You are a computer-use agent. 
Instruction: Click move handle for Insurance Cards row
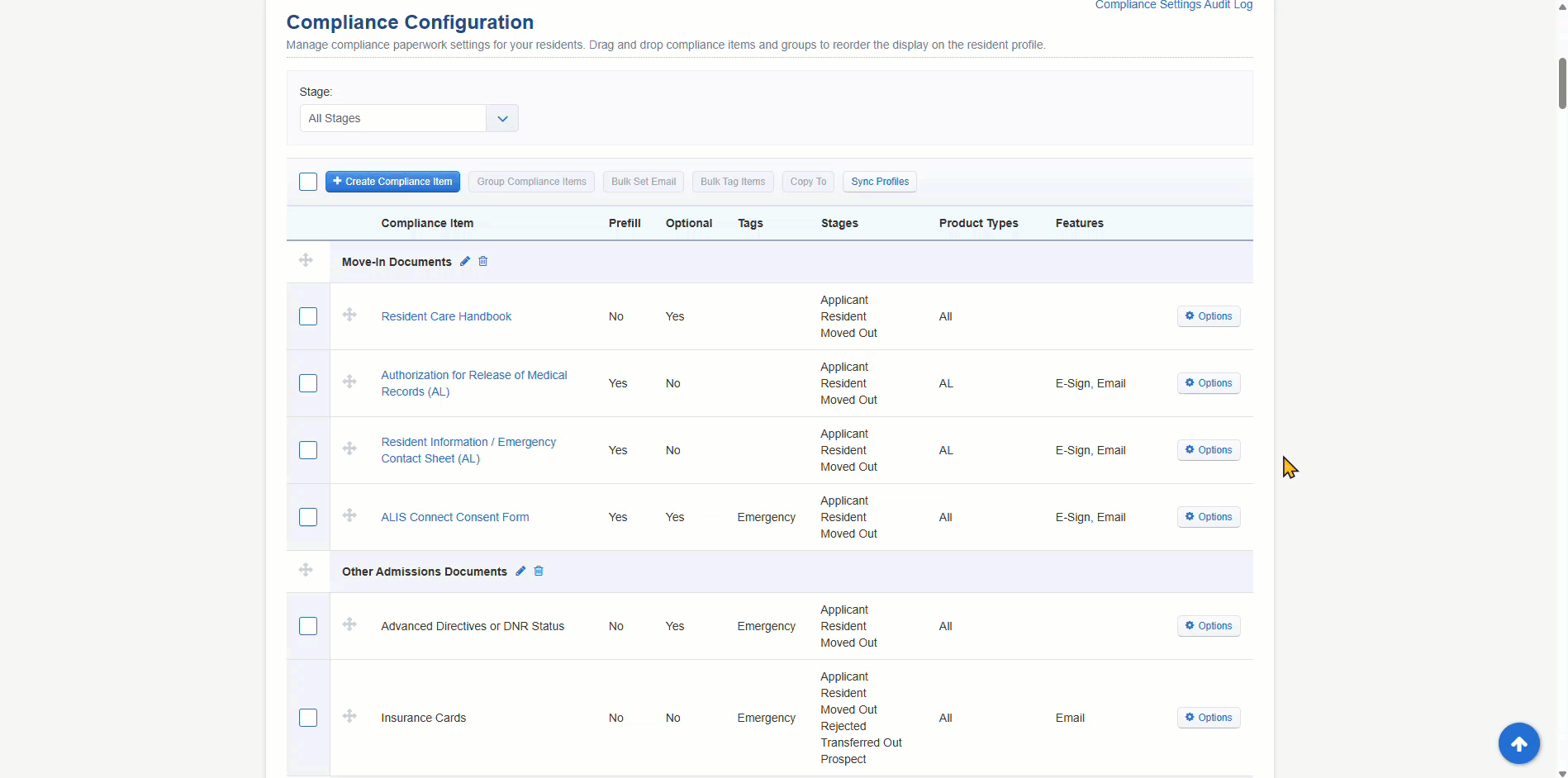[x=349, y=716]
